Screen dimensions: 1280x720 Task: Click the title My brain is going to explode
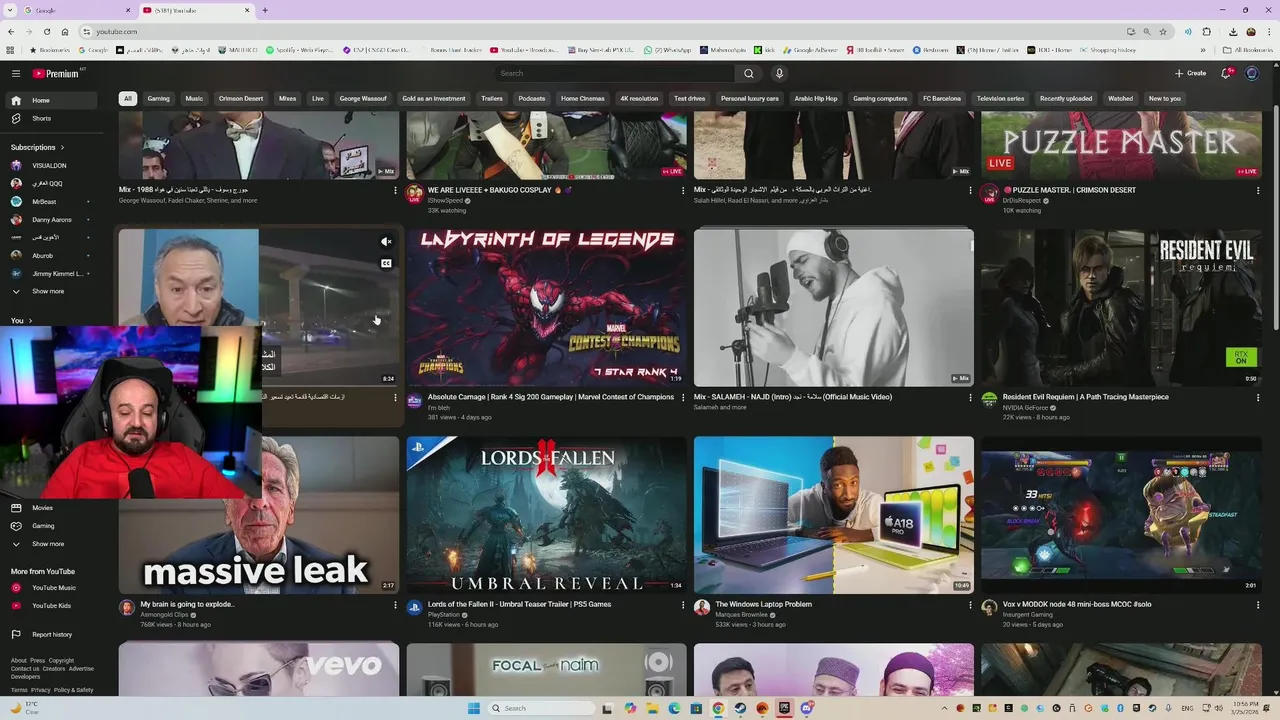188,604
